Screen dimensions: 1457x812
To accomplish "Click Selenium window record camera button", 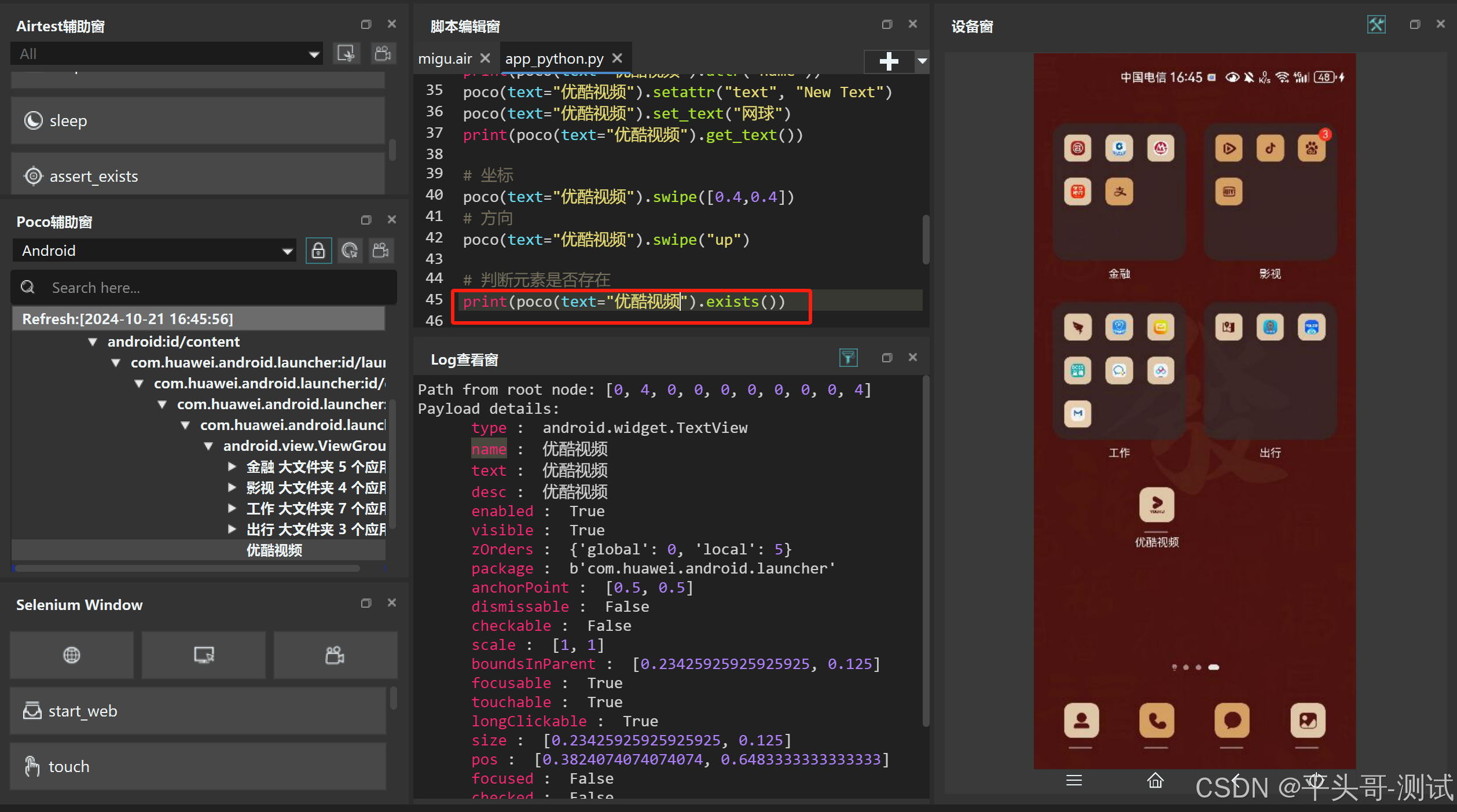I will 335,655.
